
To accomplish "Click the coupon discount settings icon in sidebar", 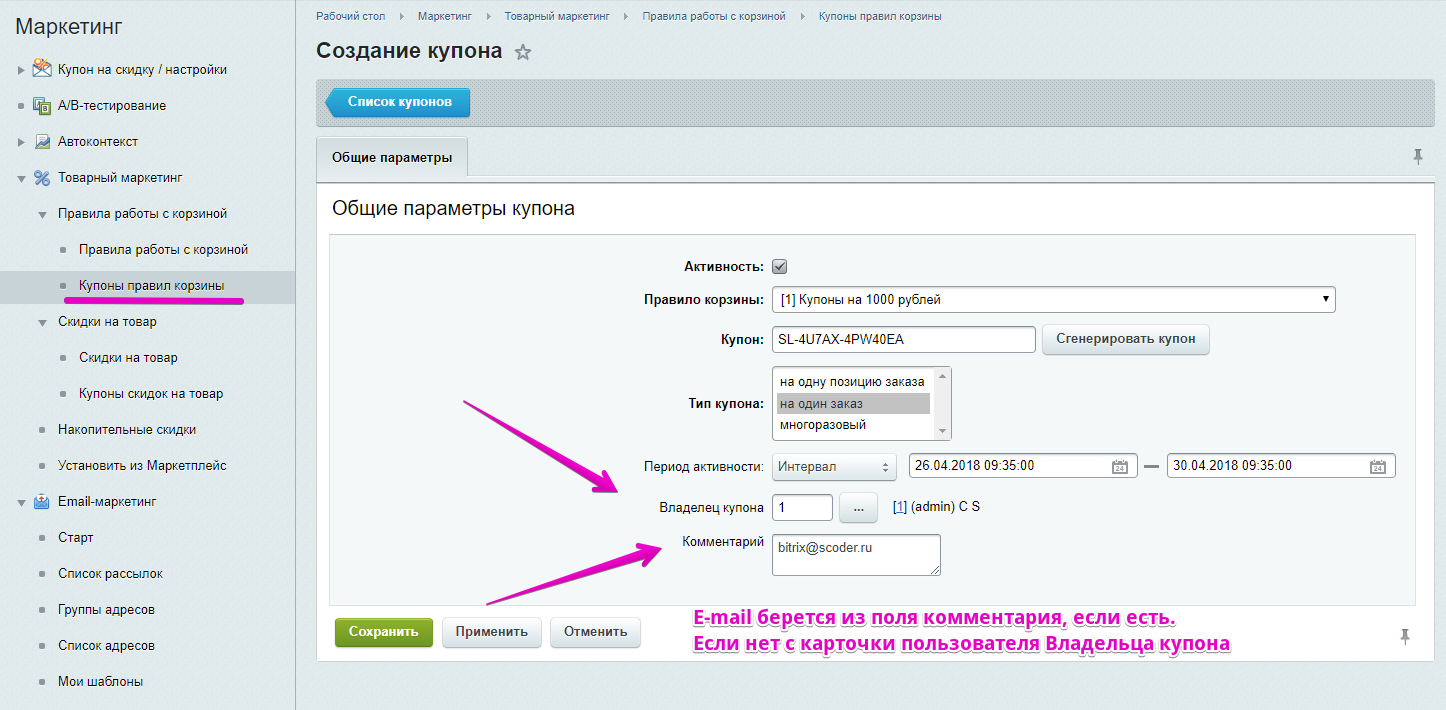I will [x=42, y=69].
